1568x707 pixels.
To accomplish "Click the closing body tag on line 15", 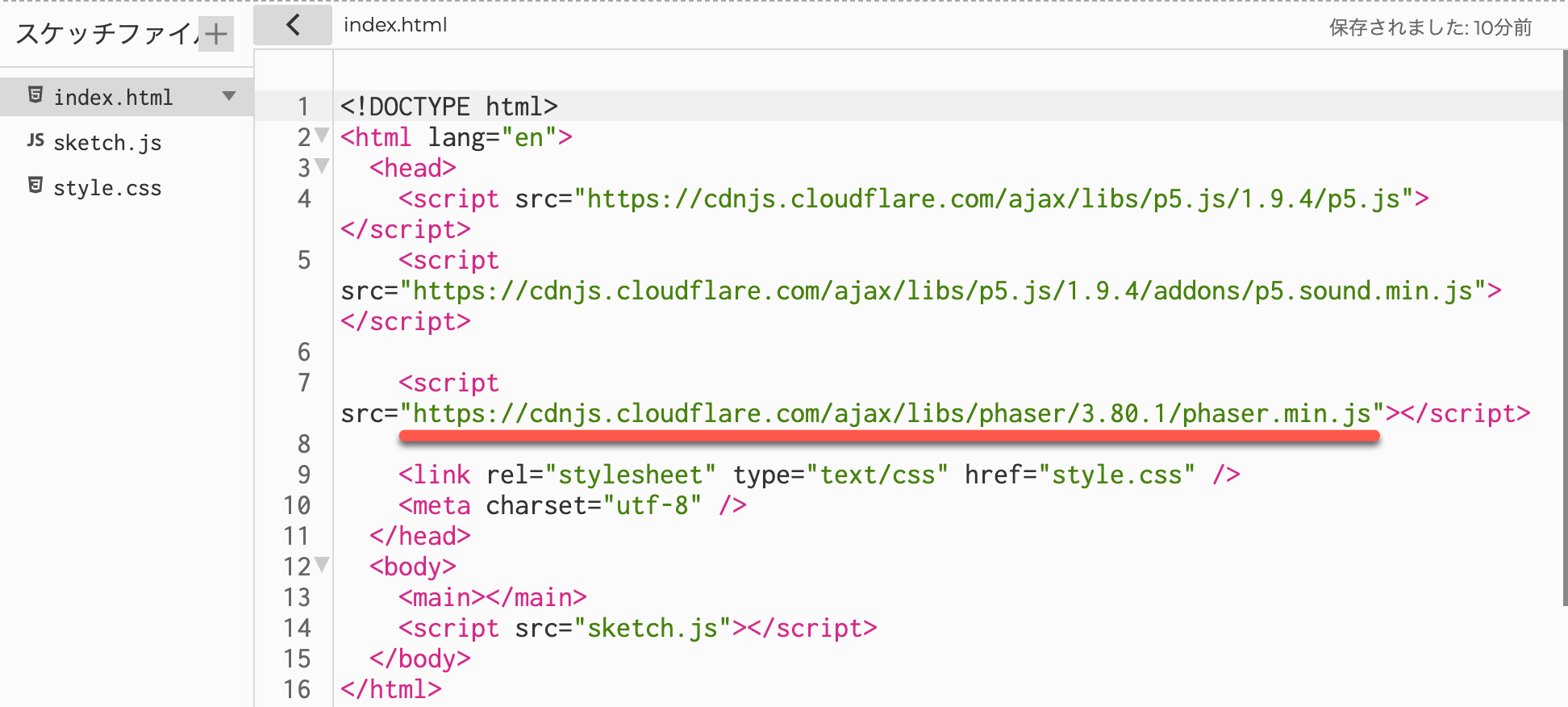I will (x=420, y=659).
